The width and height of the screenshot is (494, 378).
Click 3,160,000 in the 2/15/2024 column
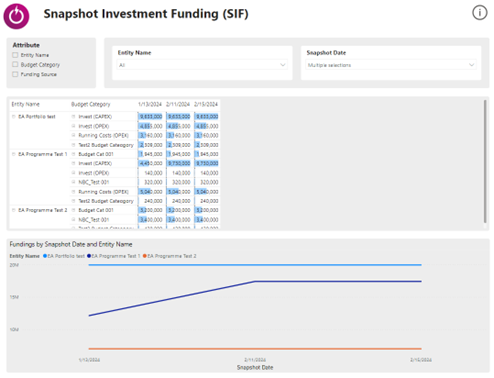207,135
